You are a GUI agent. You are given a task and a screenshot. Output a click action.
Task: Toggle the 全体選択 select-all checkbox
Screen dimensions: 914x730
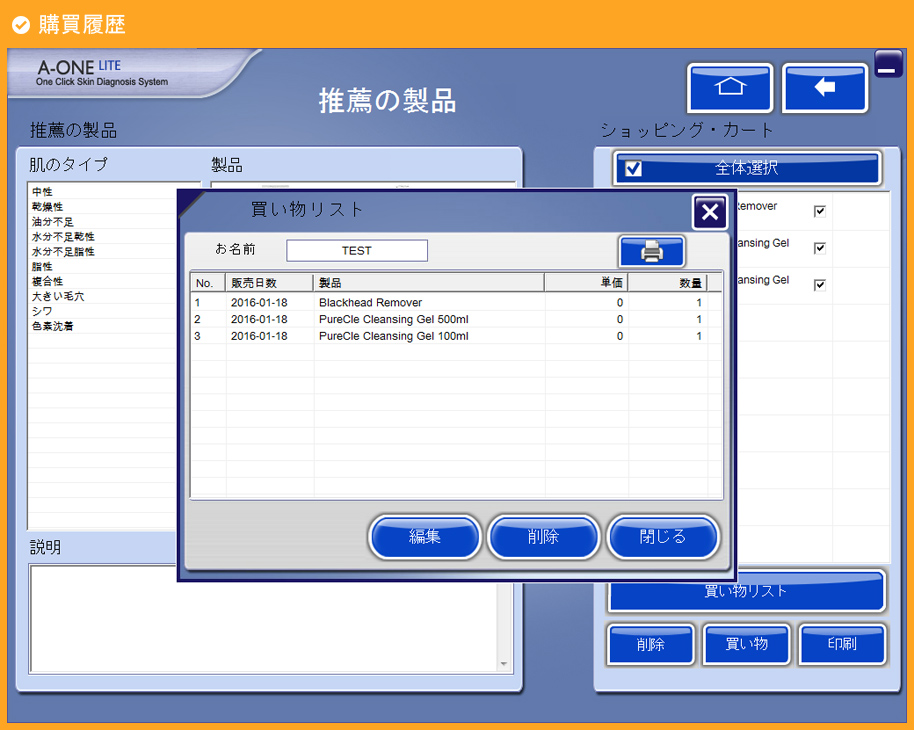pos(633,169)
